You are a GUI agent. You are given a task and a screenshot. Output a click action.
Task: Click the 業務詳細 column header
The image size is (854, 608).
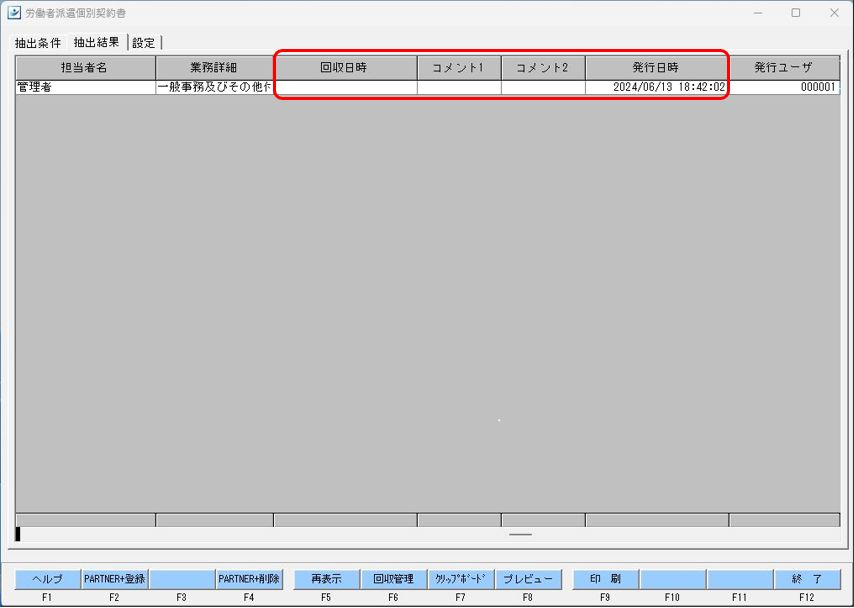coord(214,67)
